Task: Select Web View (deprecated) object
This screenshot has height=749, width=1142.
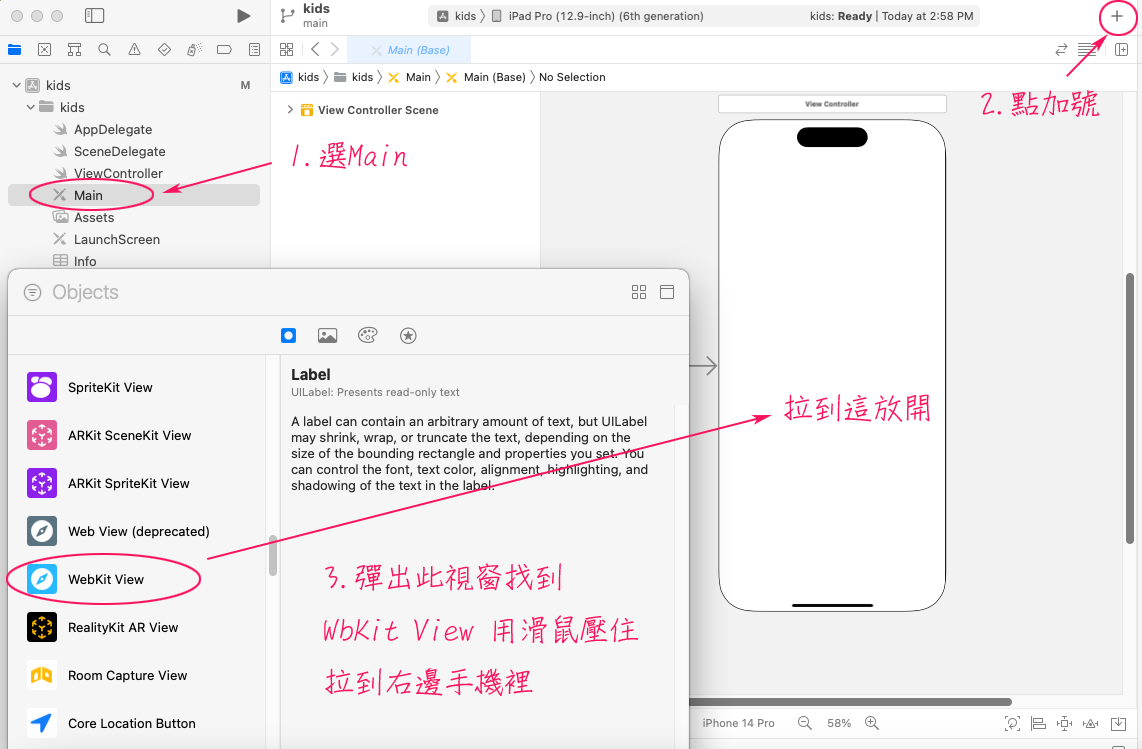Action: click(137, 532)
